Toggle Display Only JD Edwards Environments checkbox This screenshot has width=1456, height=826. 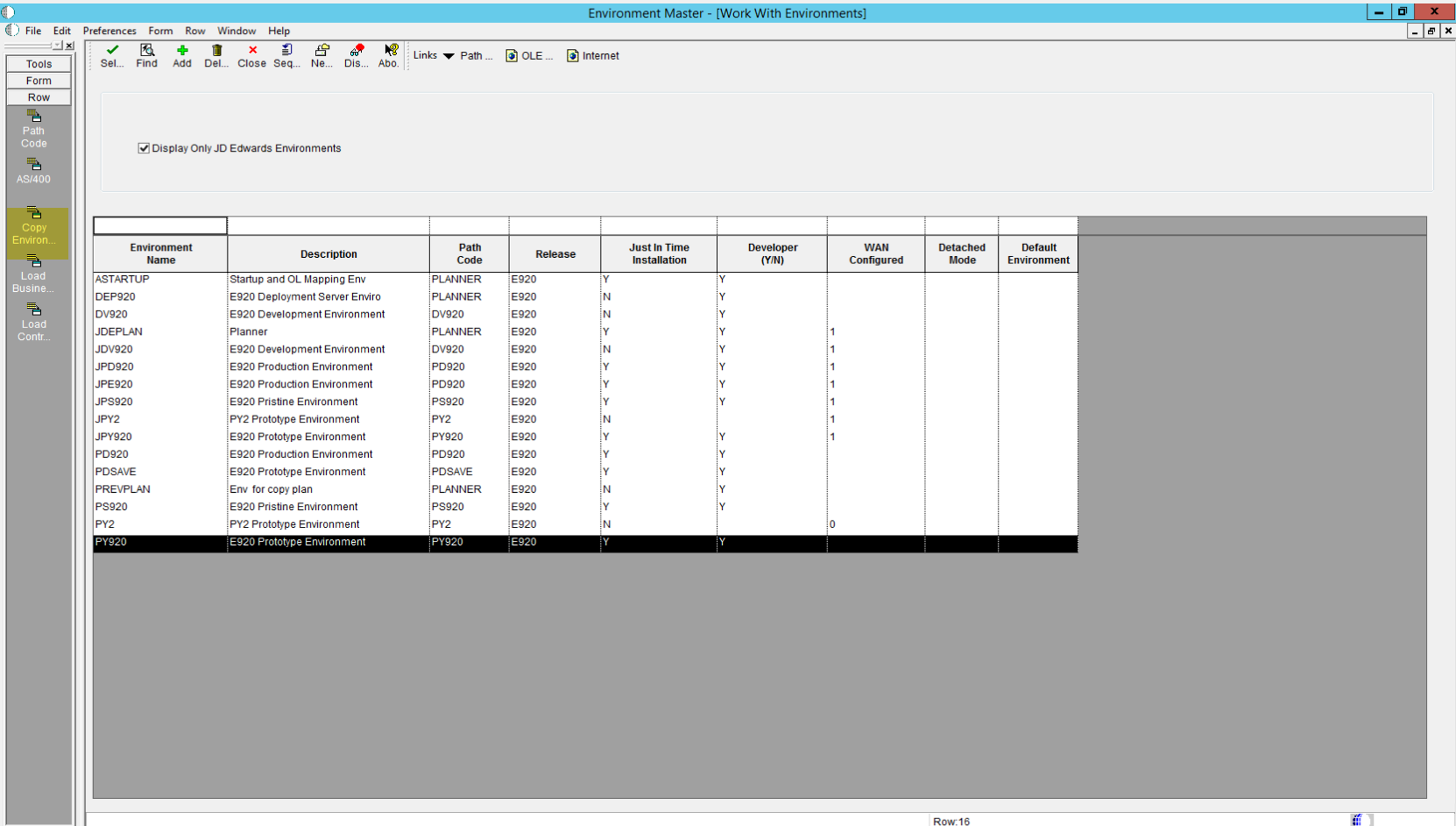[144, 148]
